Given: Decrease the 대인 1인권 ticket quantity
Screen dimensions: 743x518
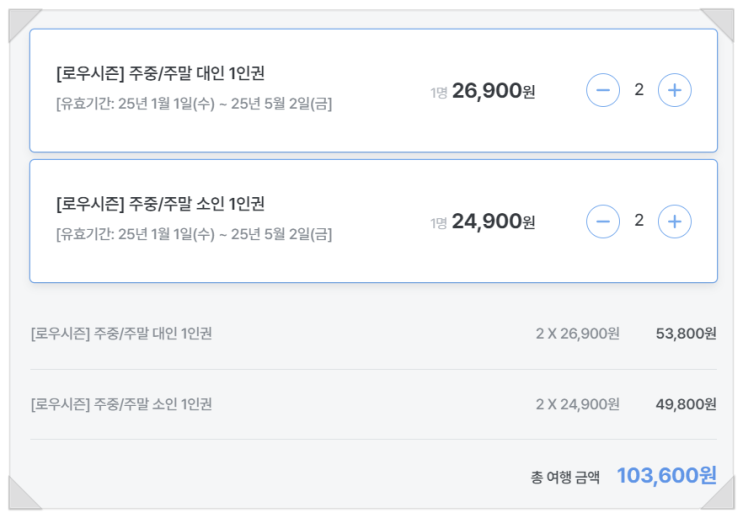Looking at the screenshot, I should pos(603,91).
